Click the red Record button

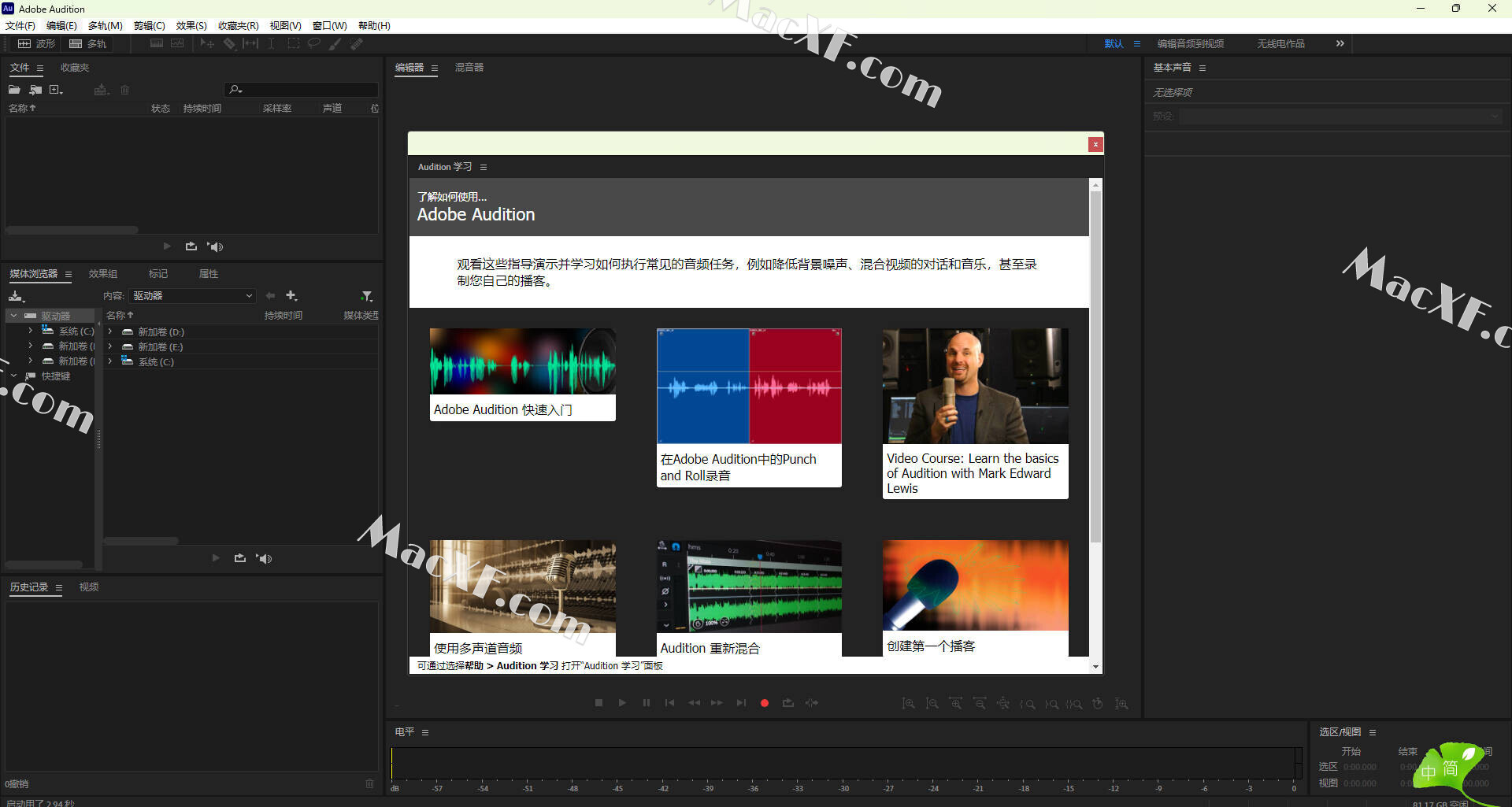pos(764,703)
